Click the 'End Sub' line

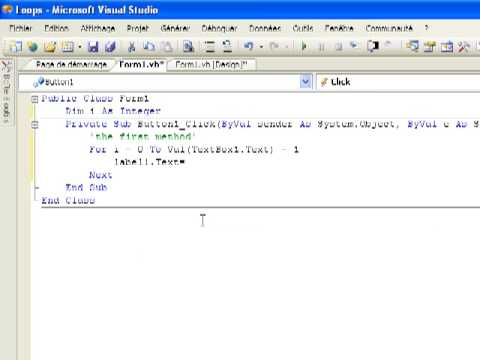coord(86,187)
